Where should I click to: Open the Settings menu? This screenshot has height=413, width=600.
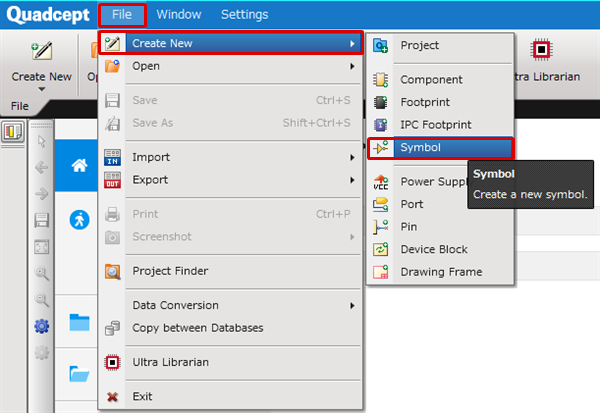(x=245, y=15)
